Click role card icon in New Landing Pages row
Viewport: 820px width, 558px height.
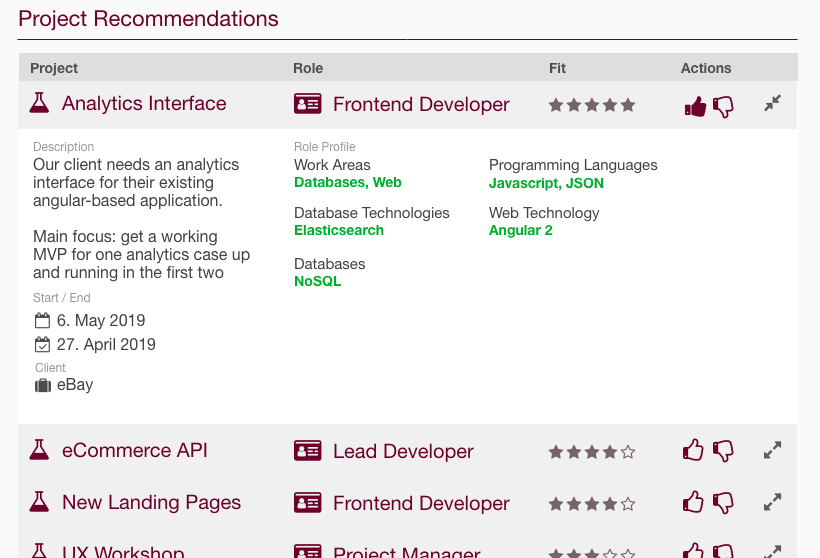coord(307,503)
